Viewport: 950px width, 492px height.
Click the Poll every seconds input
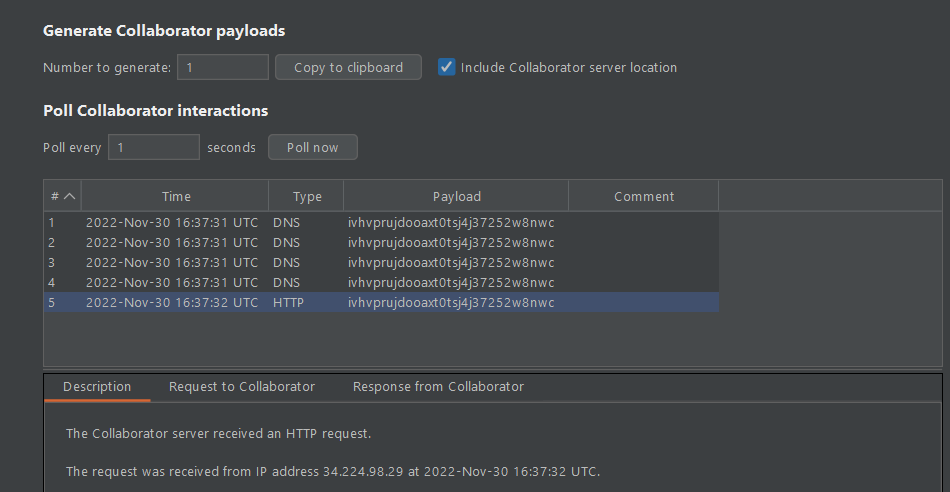(153, 147)
